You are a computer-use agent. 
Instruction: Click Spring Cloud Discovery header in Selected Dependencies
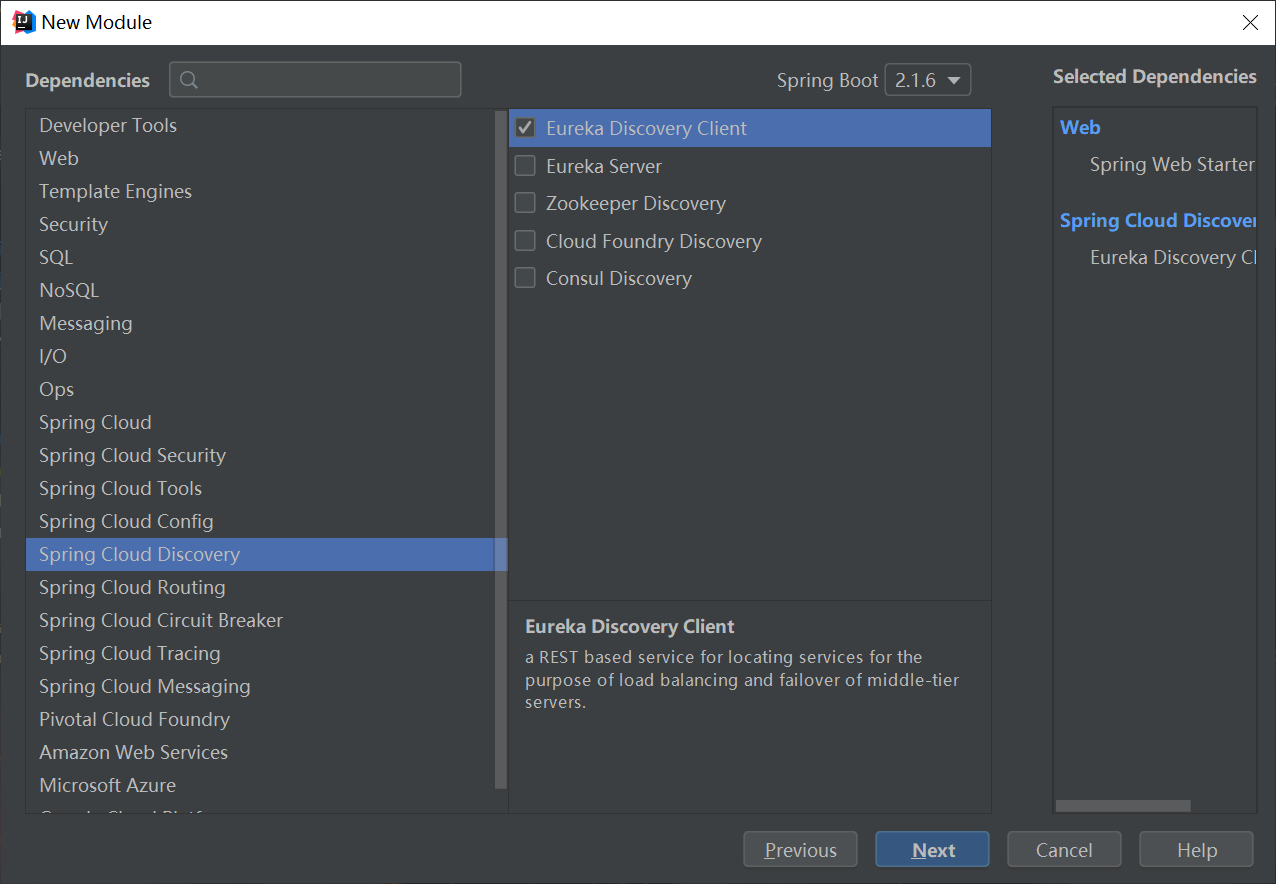[1157, 220]
